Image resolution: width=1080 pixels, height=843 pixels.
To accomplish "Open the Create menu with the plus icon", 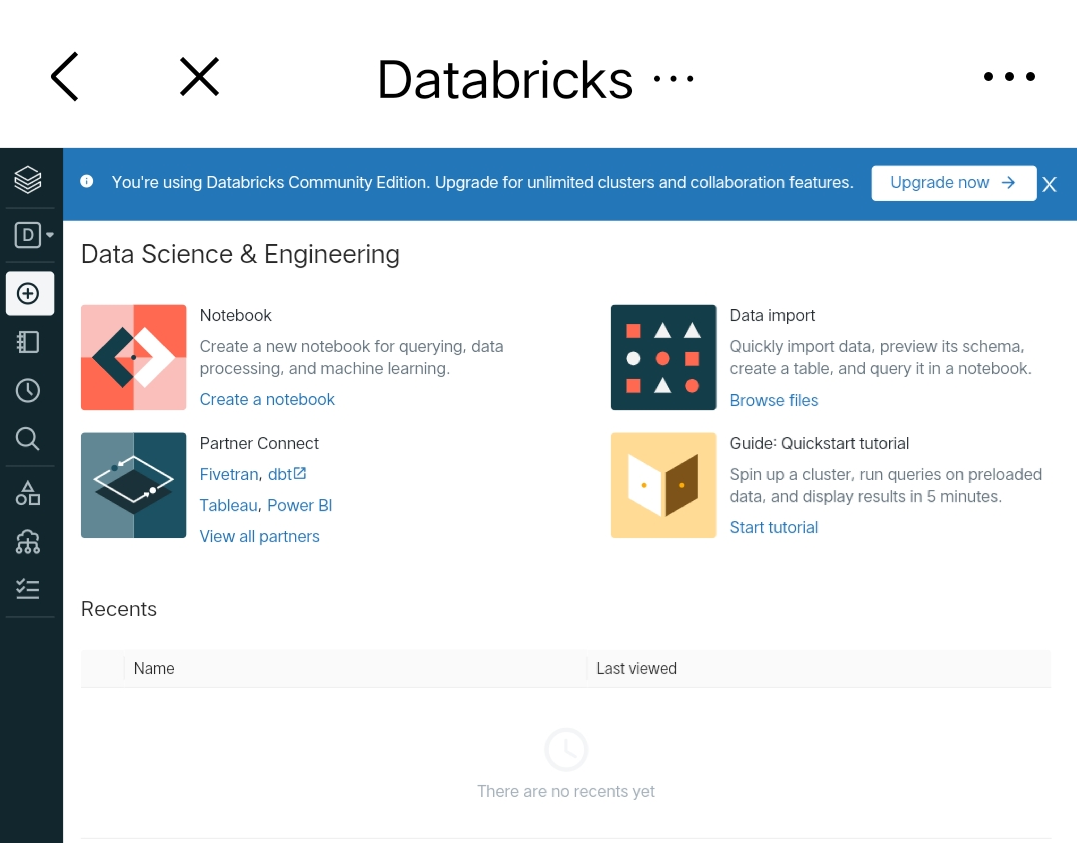I will tap(30, 293).
